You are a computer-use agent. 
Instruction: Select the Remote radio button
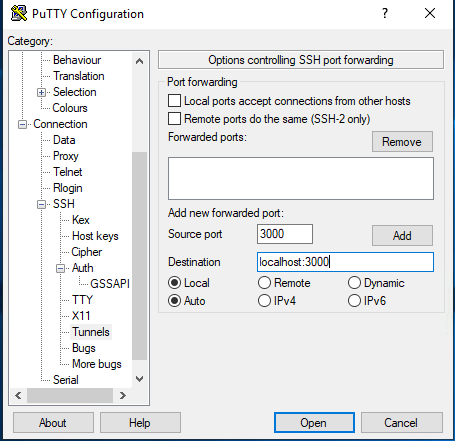coord(264,283)
